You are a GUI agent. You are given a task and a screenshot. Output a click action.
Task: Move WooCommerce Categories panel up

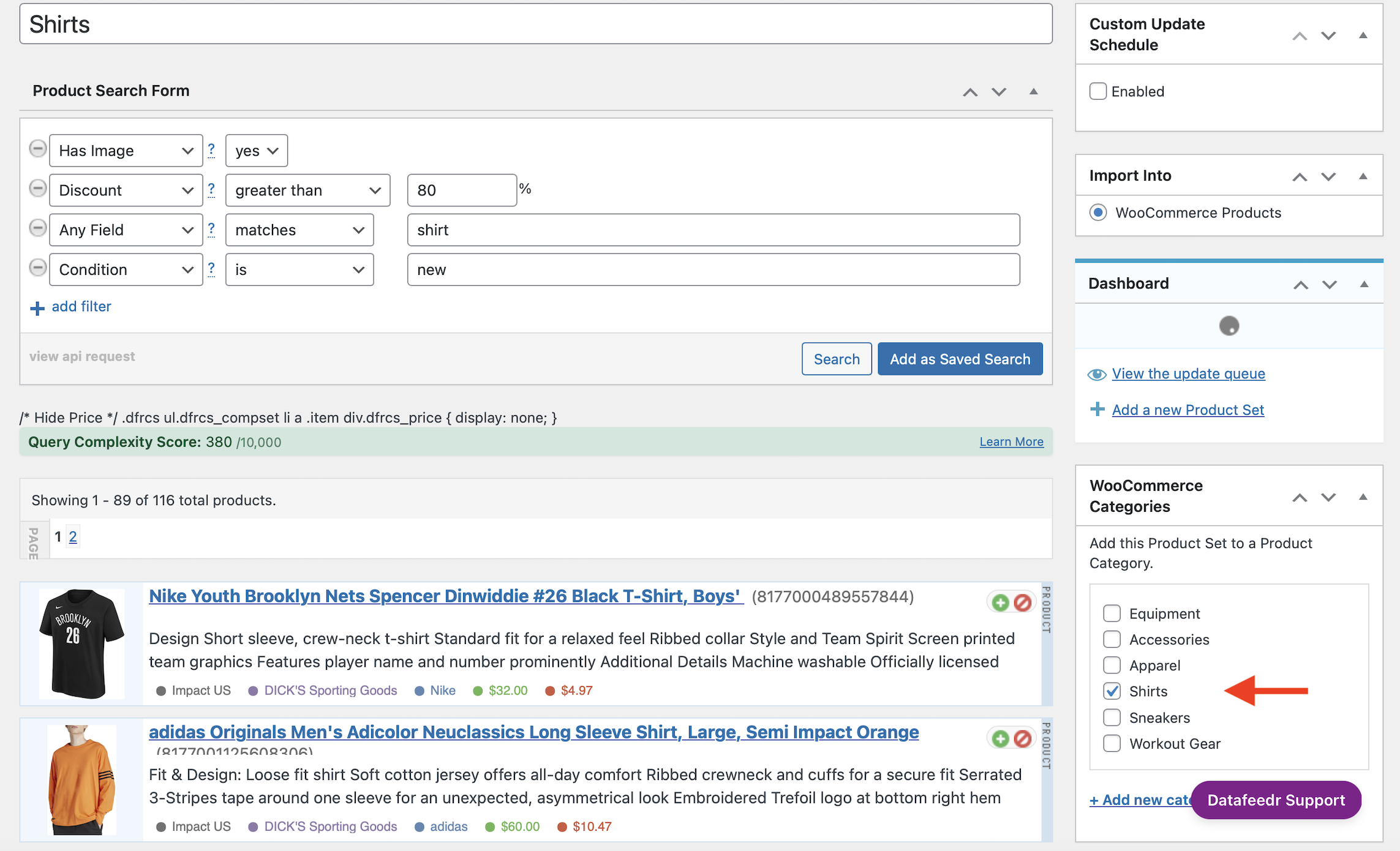tap(1300, 498)
